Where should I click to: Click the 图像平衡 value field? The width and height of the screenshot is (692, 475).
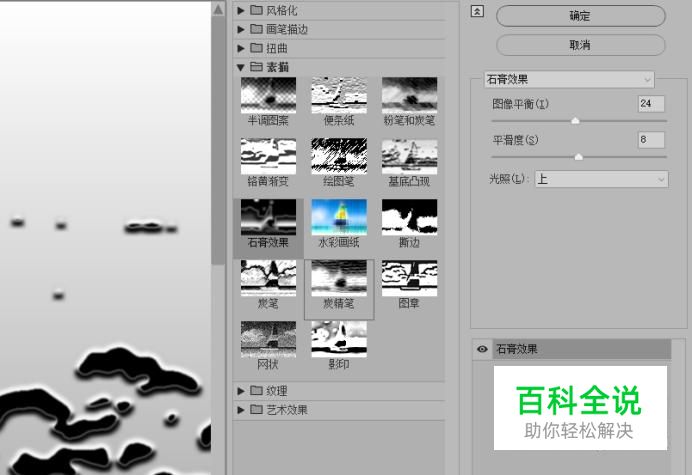(x=651, y=104)
